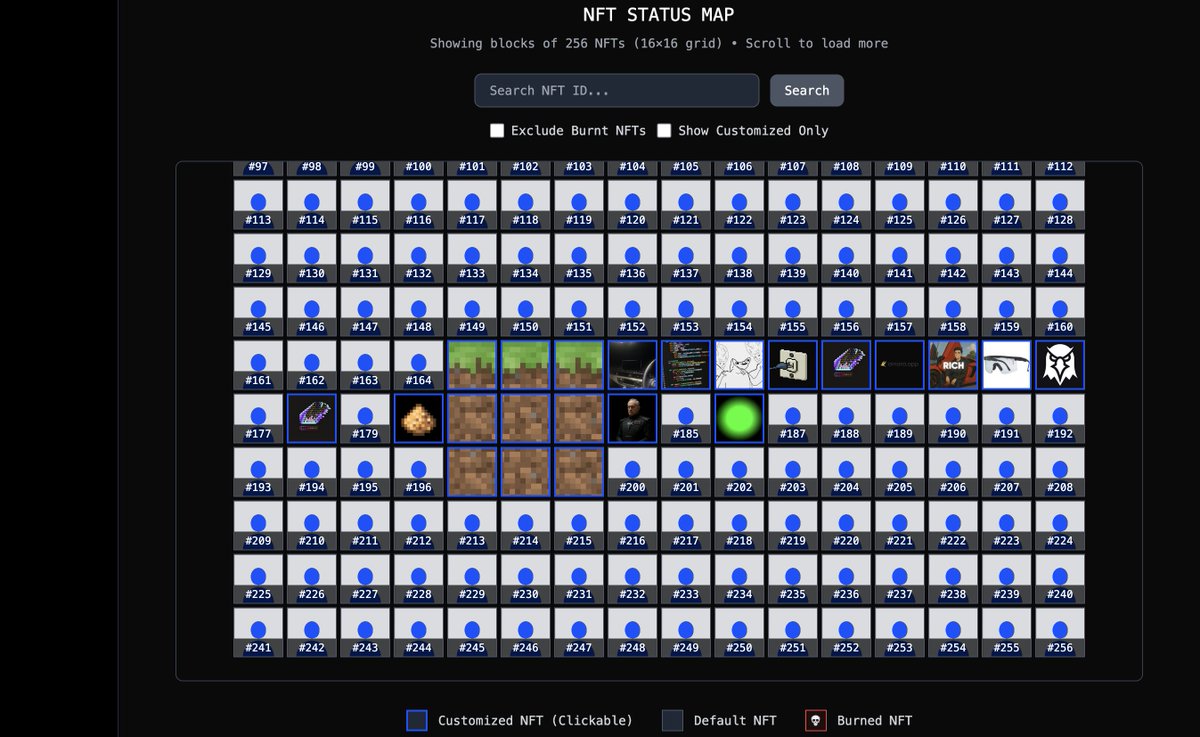Select default NFT #164
This screenshot has height=737, width=1200.
pyautogui.click(x=418, y=365)
